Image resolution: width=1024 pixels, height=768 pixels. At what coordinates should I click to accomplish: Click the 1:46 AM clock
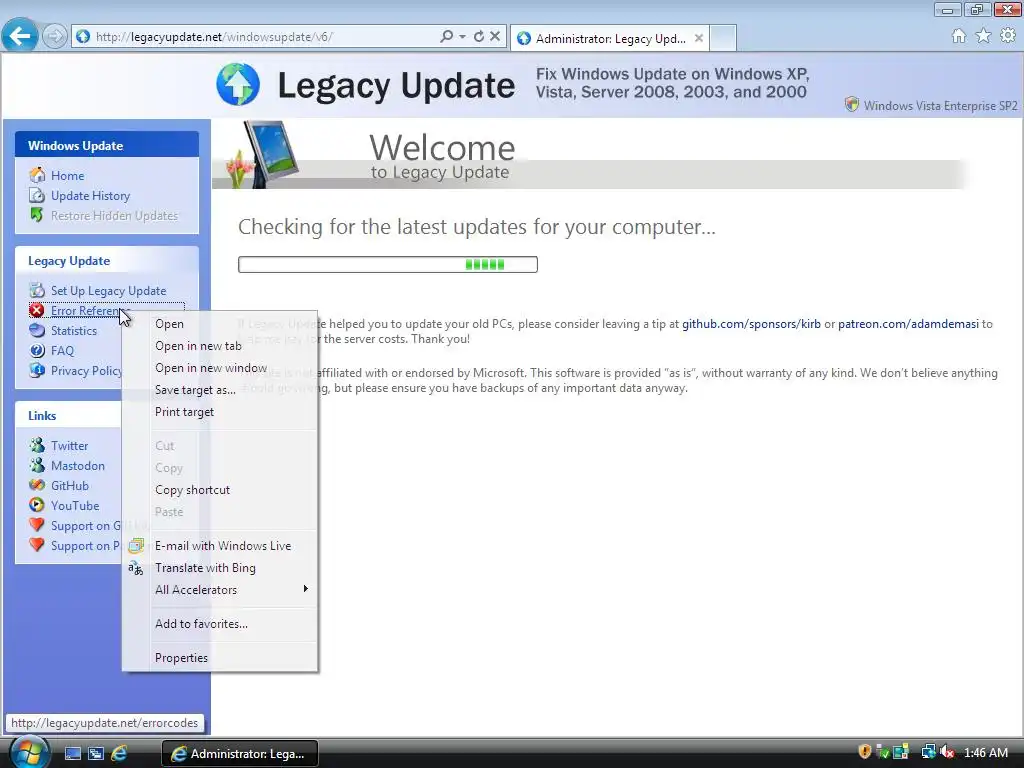tap(985, 753)
